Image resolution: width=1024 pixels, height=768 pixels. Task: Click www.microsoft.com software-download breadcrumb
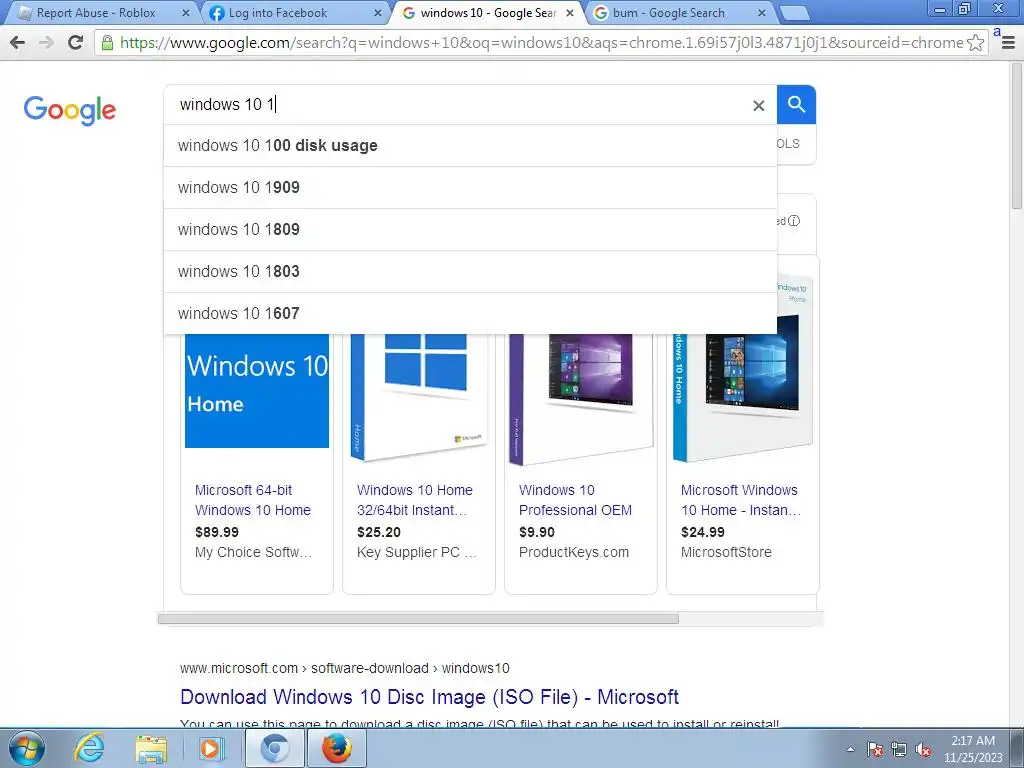pos(344,668)
